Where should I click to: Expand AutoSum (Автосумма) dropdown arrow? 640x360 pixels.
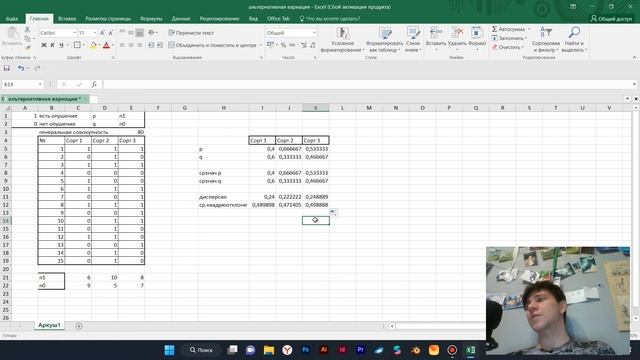pos(529,29)
